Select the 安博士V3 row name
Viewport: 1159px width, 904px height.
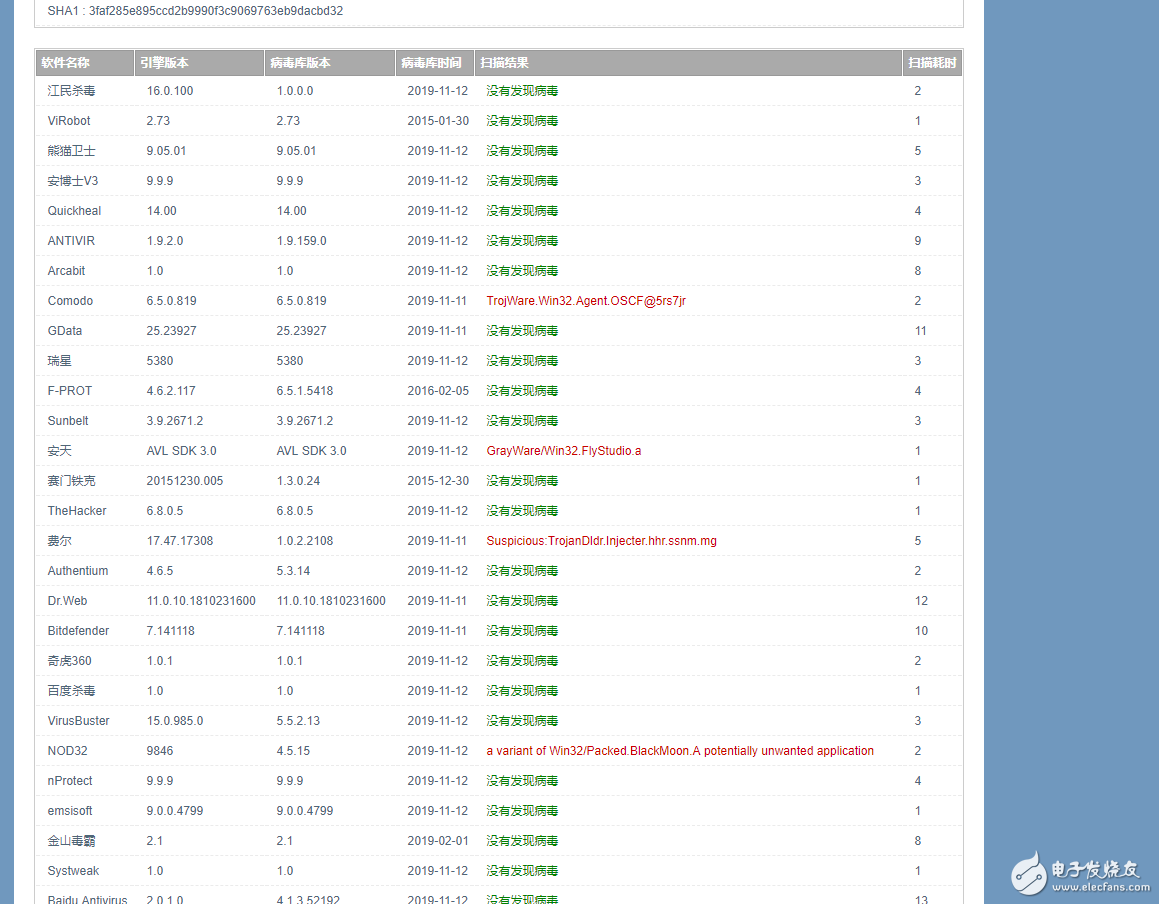click(72, 181)
